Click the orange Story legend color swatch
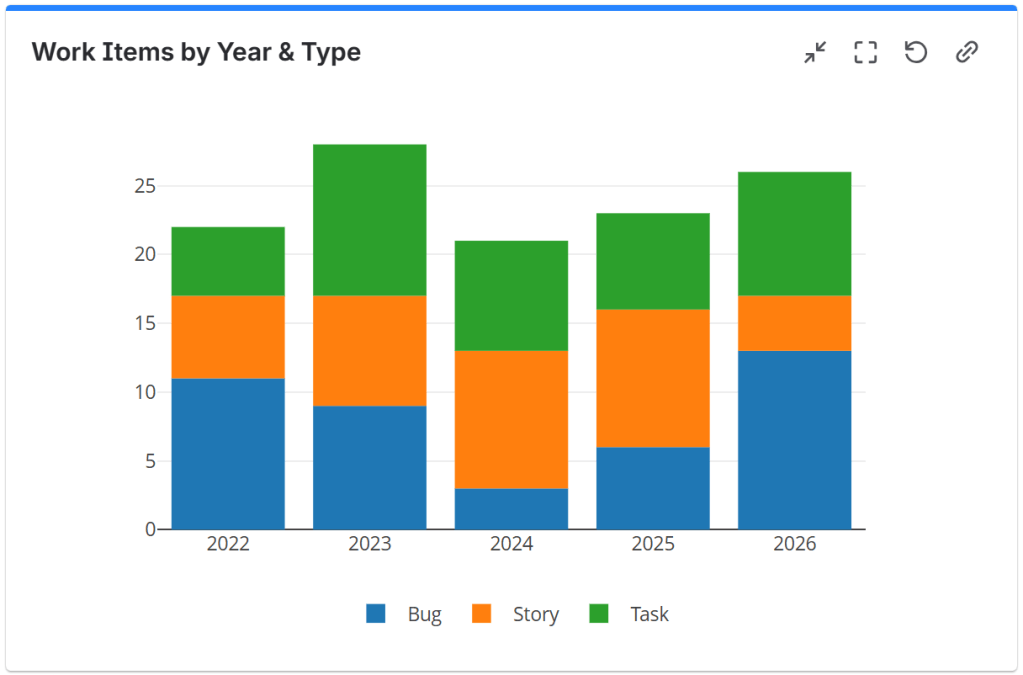The image size is (1023, 675). (481, 614)
